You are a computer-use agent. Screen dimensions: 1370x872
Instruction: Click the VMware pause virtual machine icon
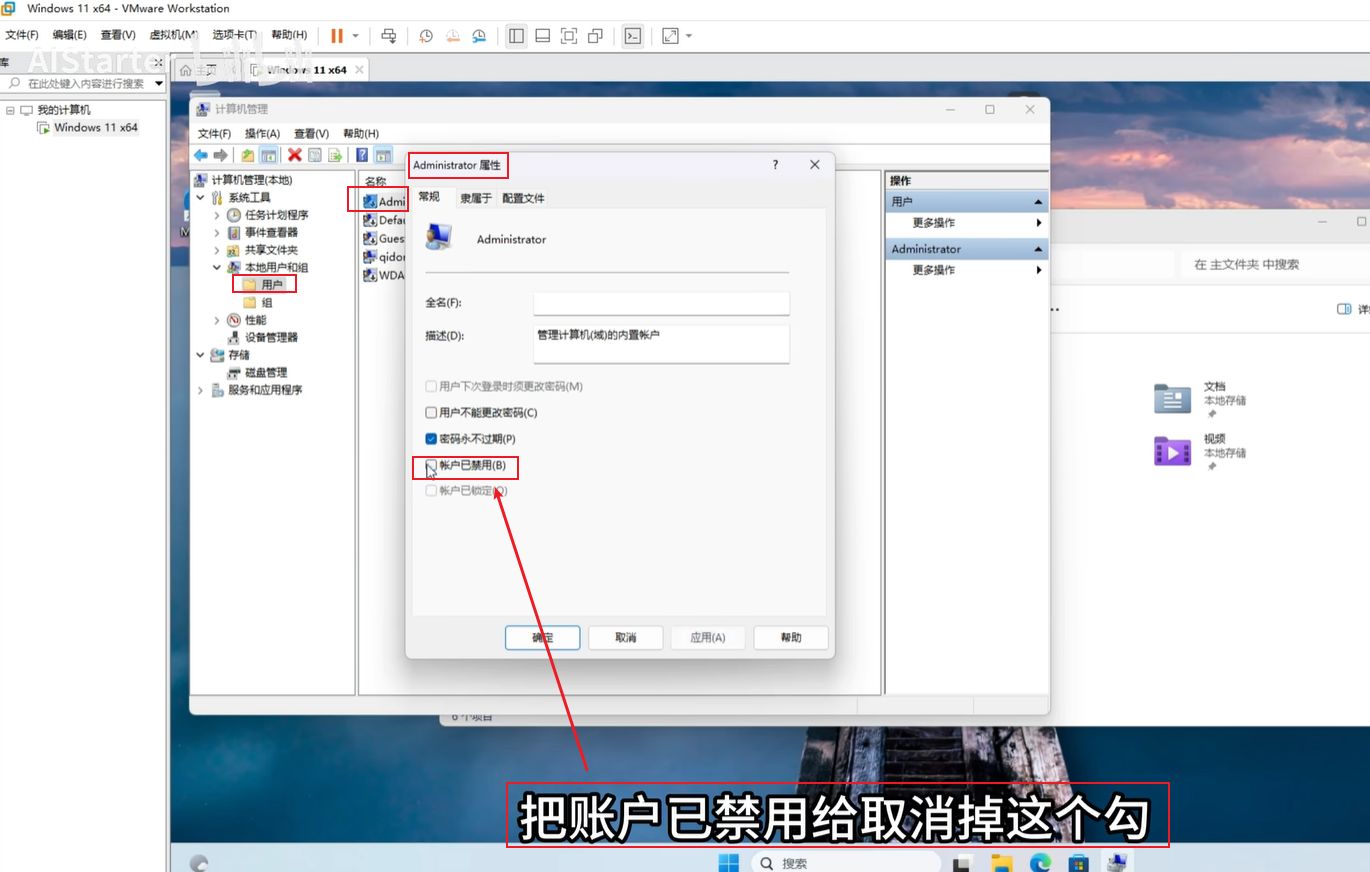(x=337, y=36)
